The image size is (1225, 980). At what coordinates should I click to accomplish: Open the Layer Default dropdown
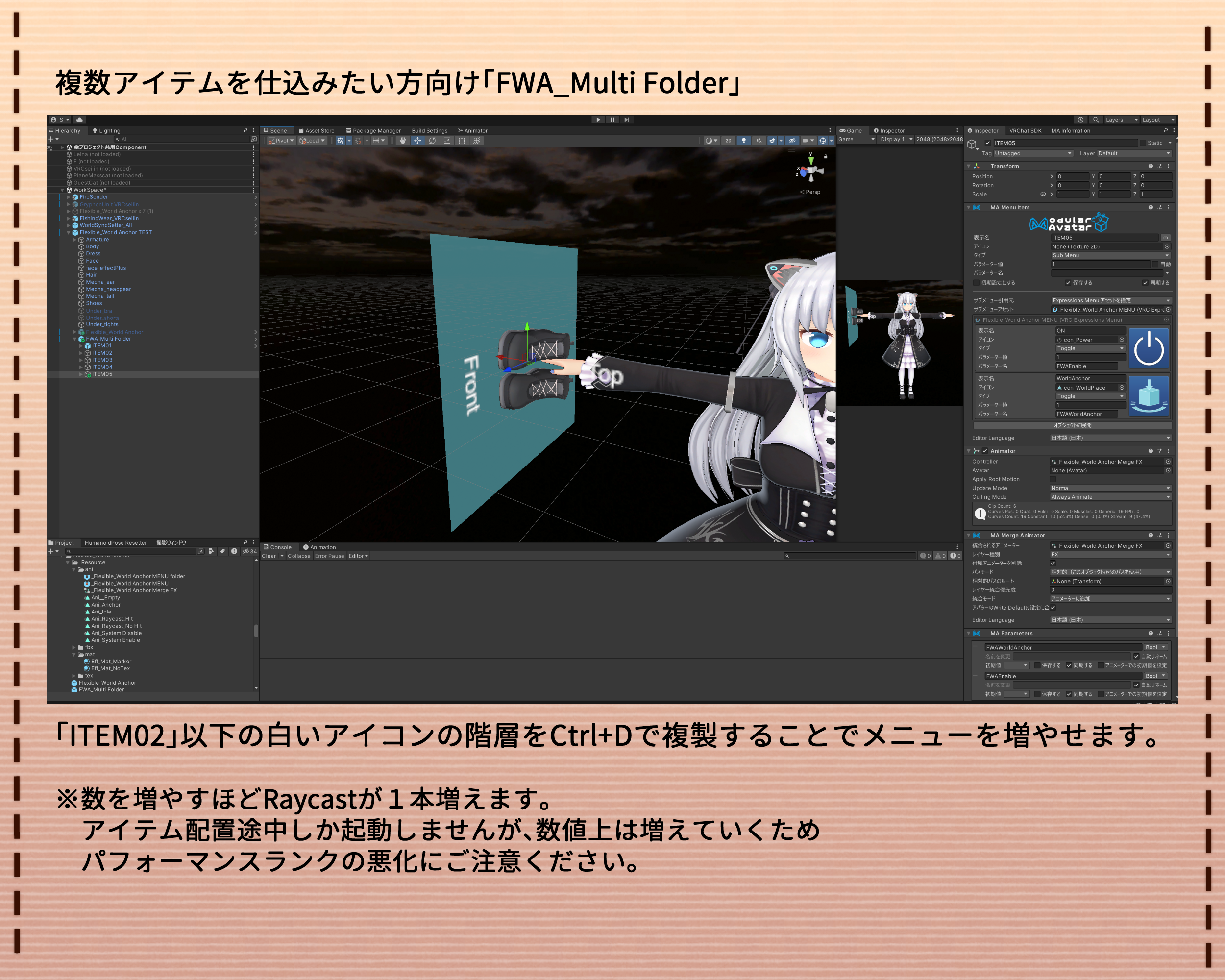tap(1134, 153)
